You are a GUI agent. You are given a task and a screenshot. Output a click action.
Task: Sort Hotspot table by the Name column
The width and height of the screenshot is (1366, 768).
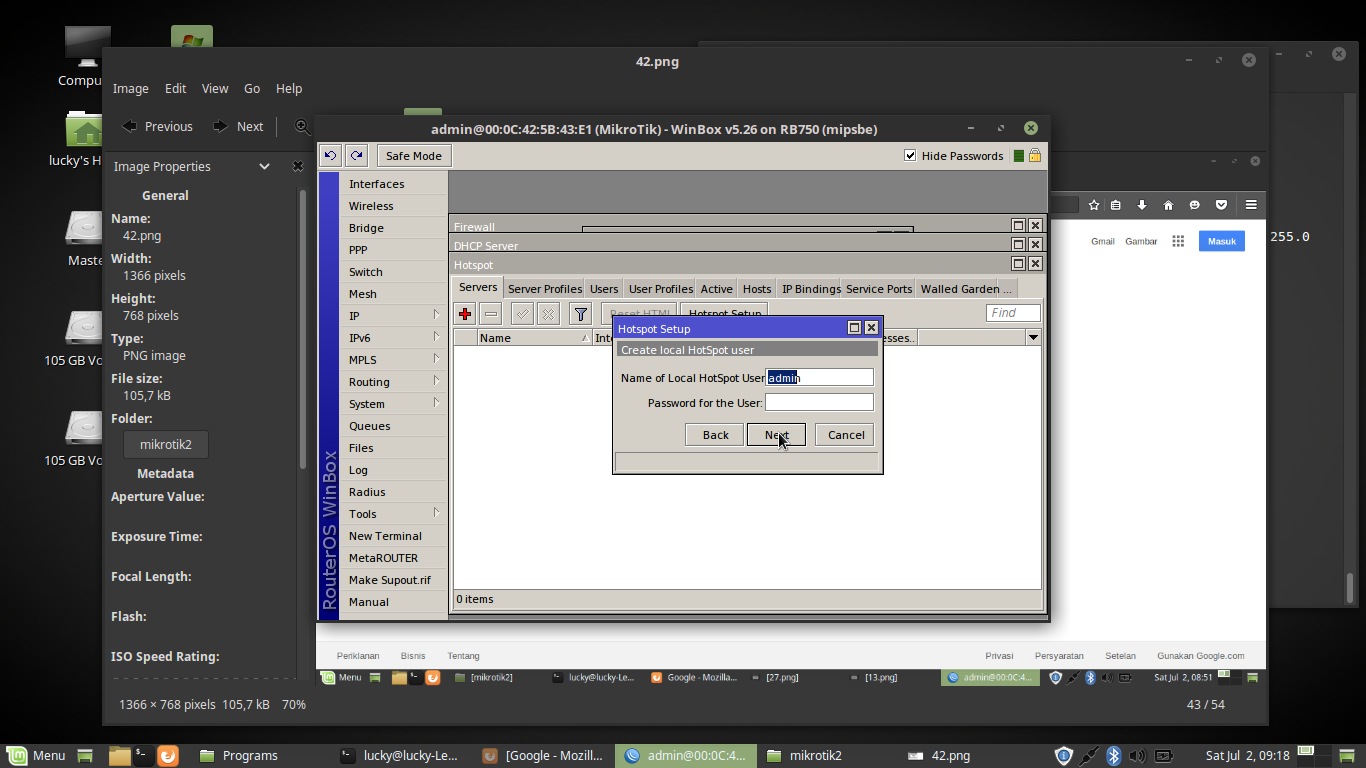point(534,338)
